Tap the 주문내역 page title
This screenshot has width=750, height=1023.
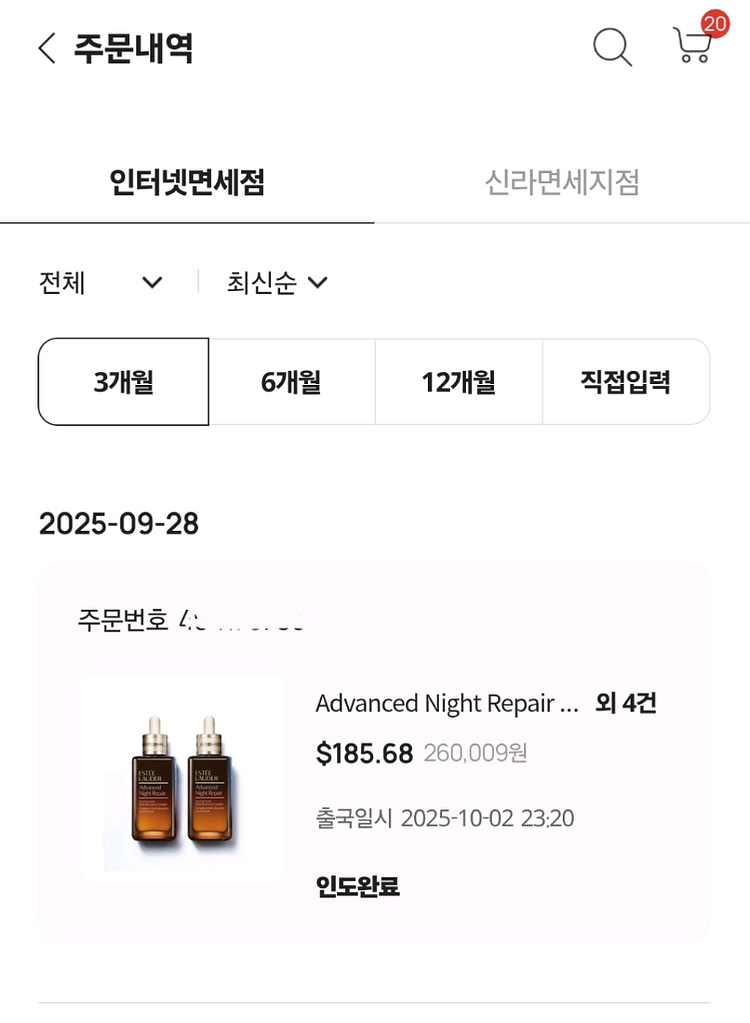133,48
